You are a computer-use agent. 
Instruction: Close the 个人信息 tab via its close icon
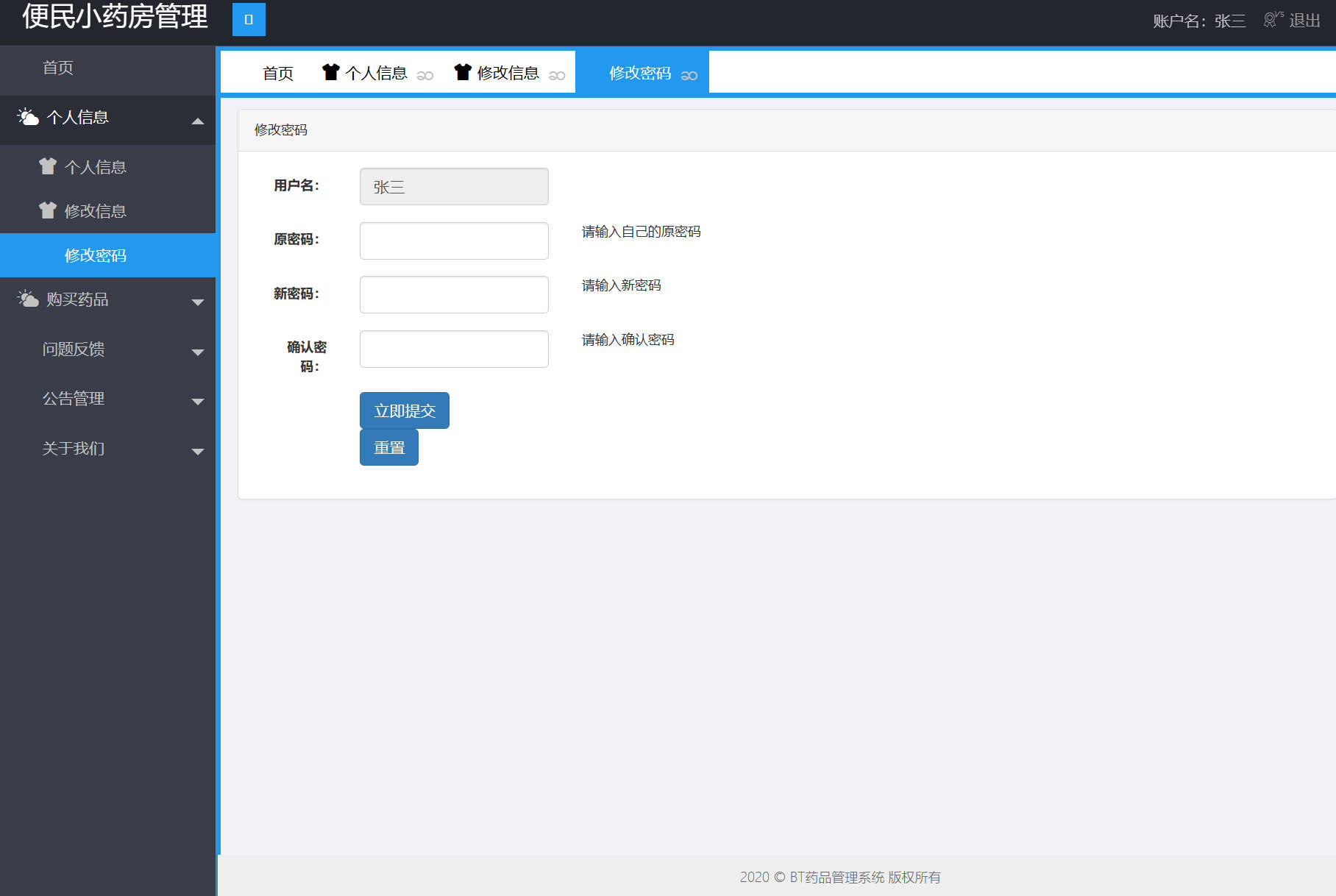426,75
